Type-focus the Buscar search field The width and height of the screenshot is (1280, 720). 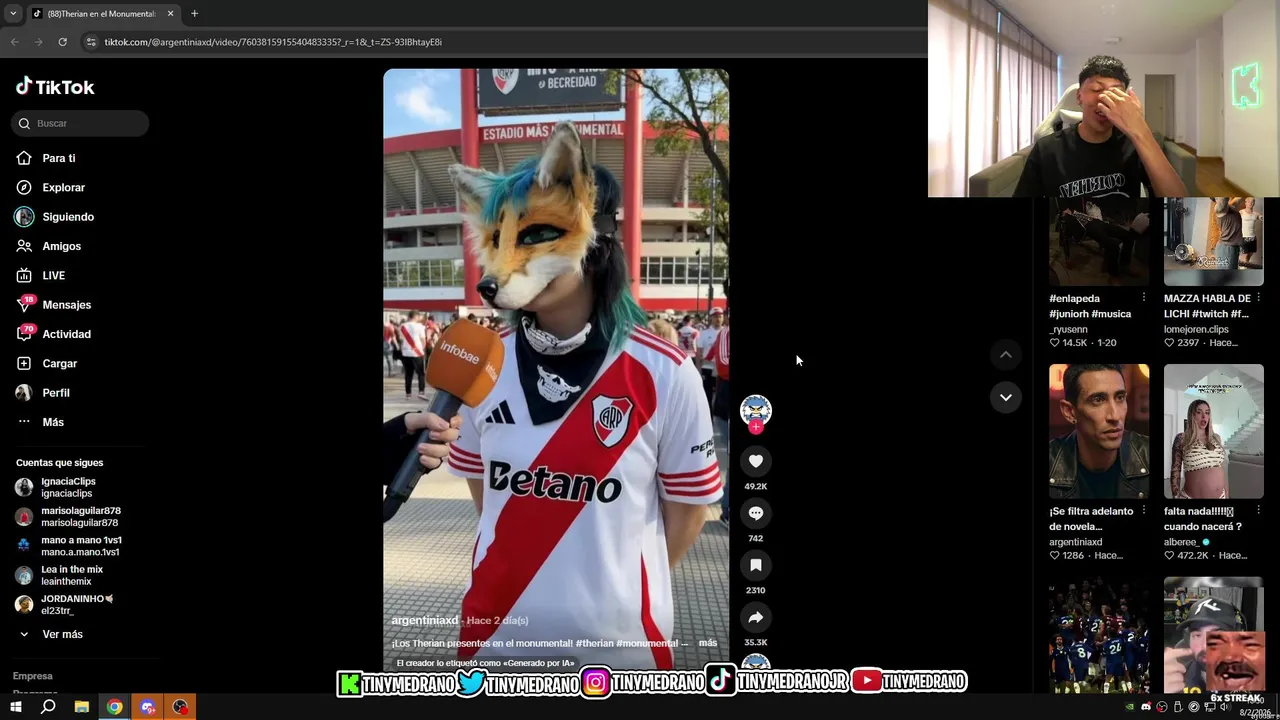[x=80, y=123]
